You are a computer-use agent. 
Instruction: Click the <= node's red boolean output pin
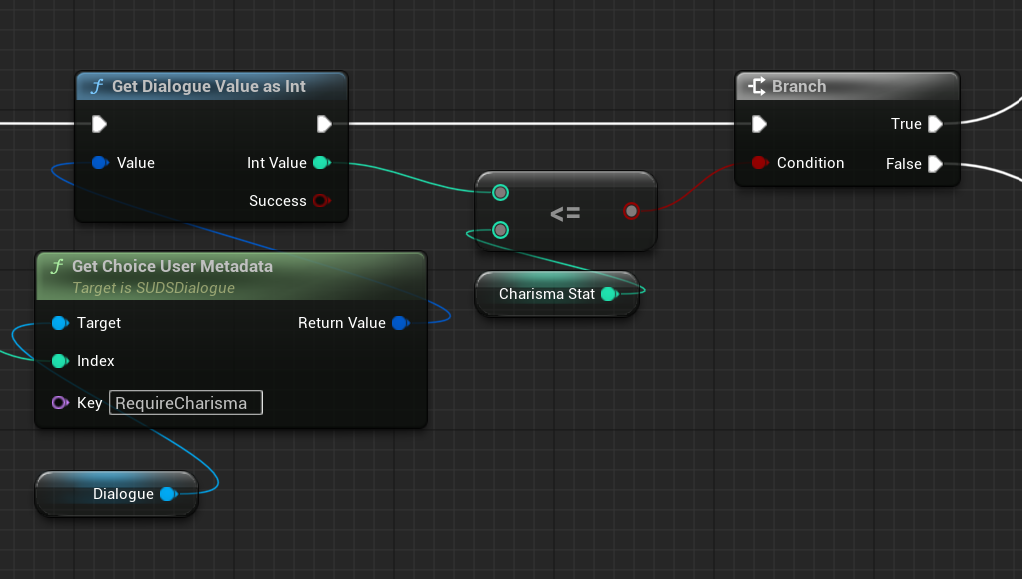point(631,211)
